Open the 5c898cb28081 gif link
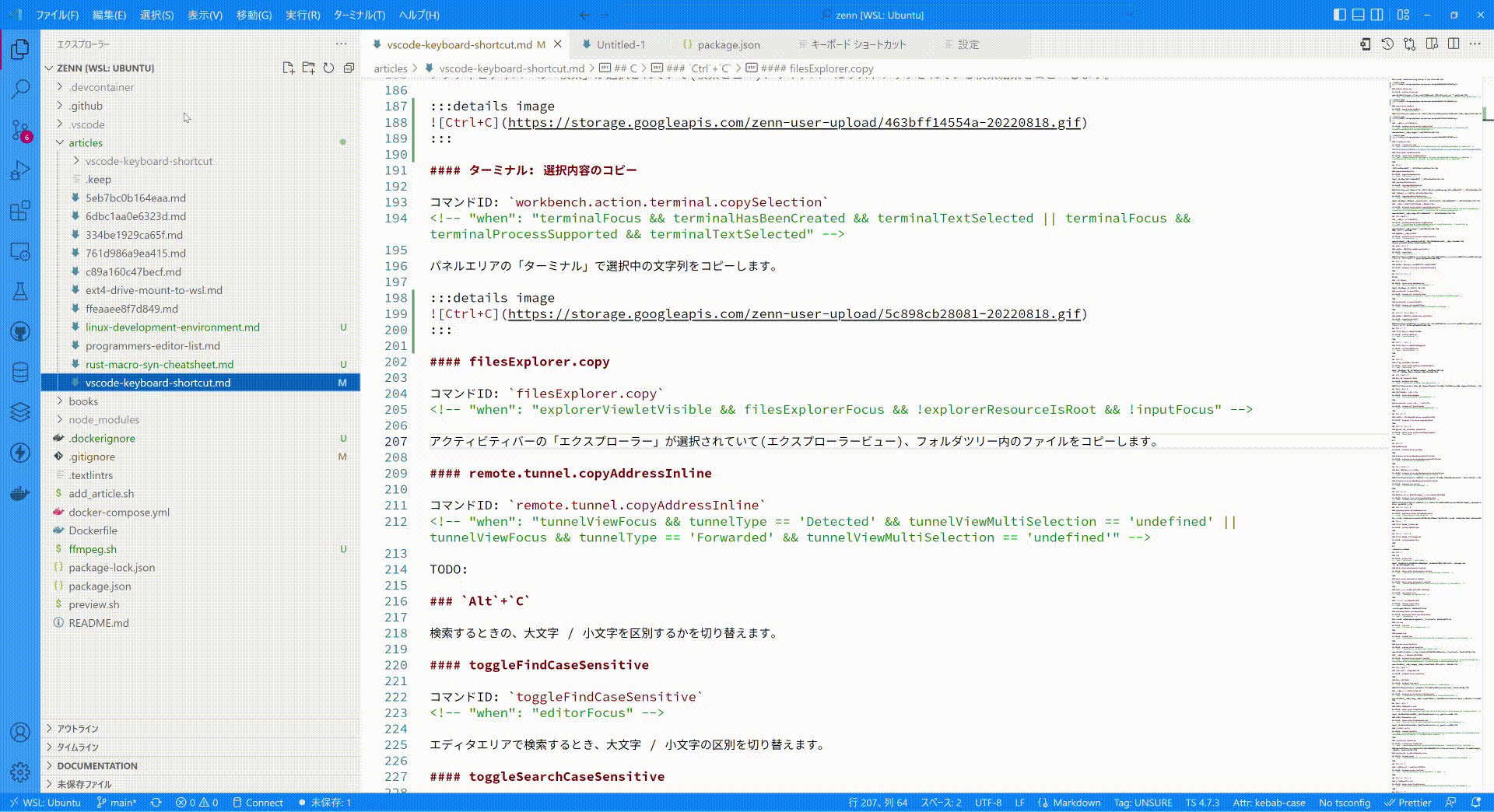1494x812 pixels. (x=794, y=313)
